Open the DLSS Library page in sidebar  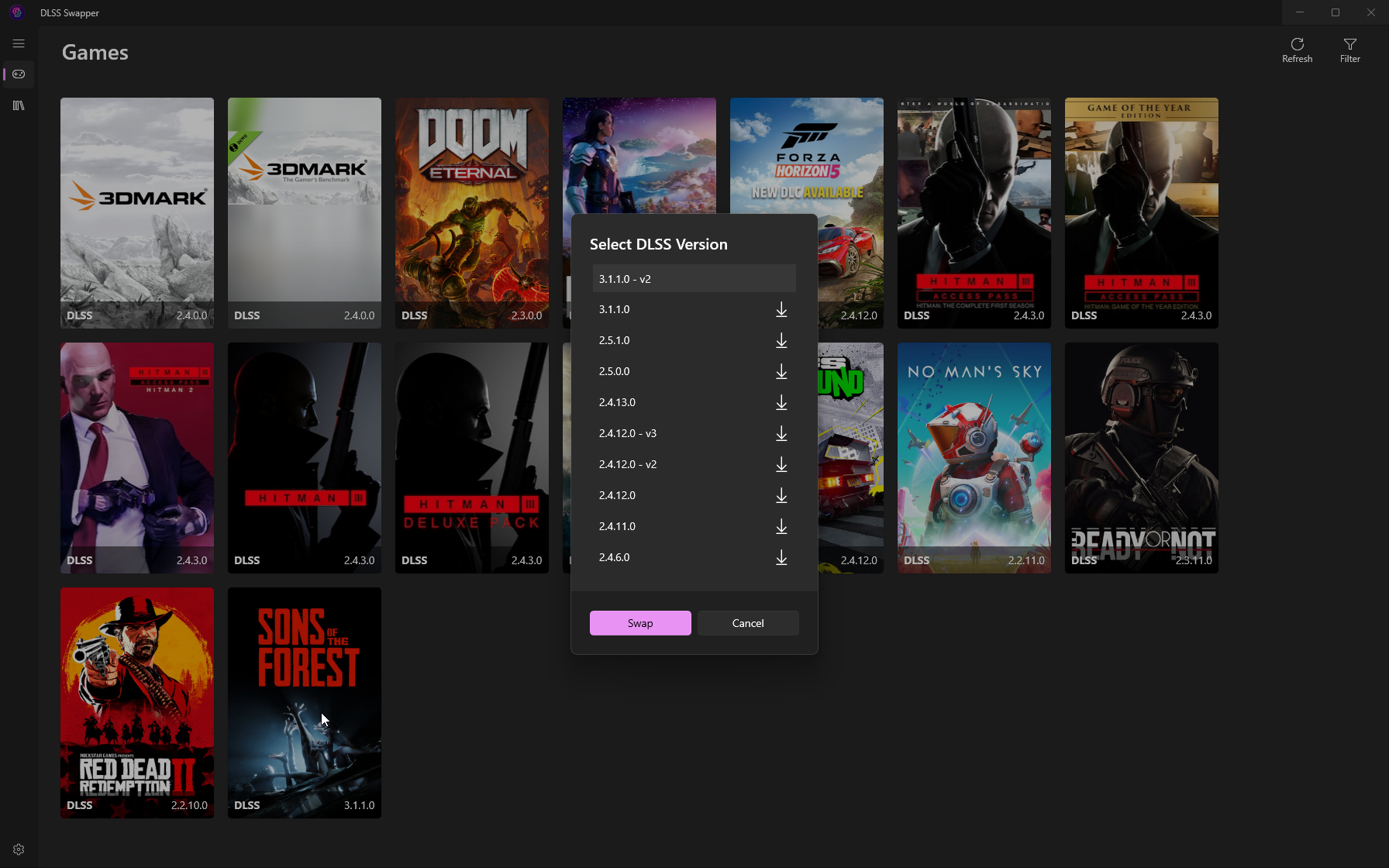[19, 105]
